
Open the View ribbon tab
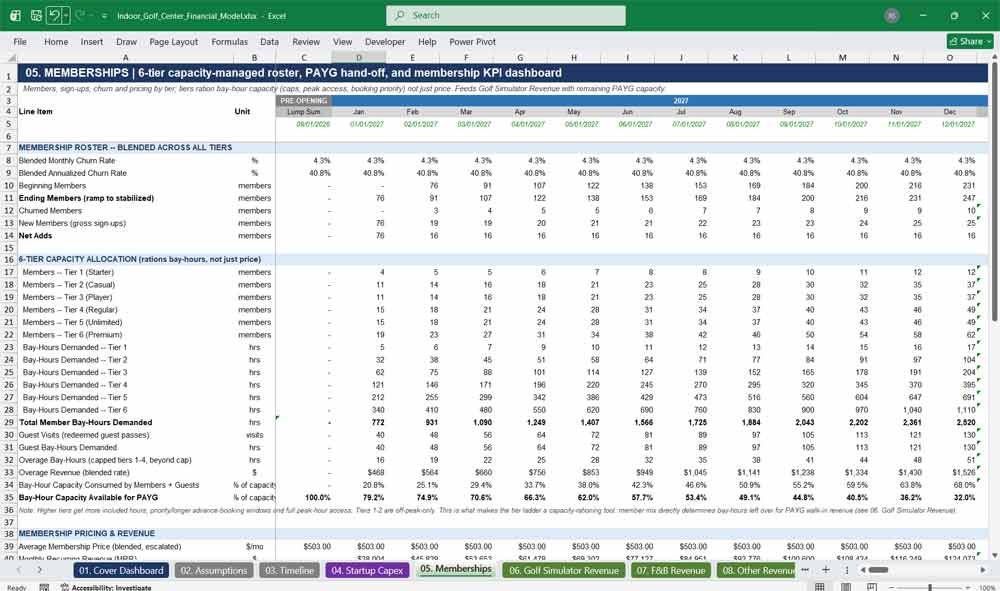[x=342, y=41]
